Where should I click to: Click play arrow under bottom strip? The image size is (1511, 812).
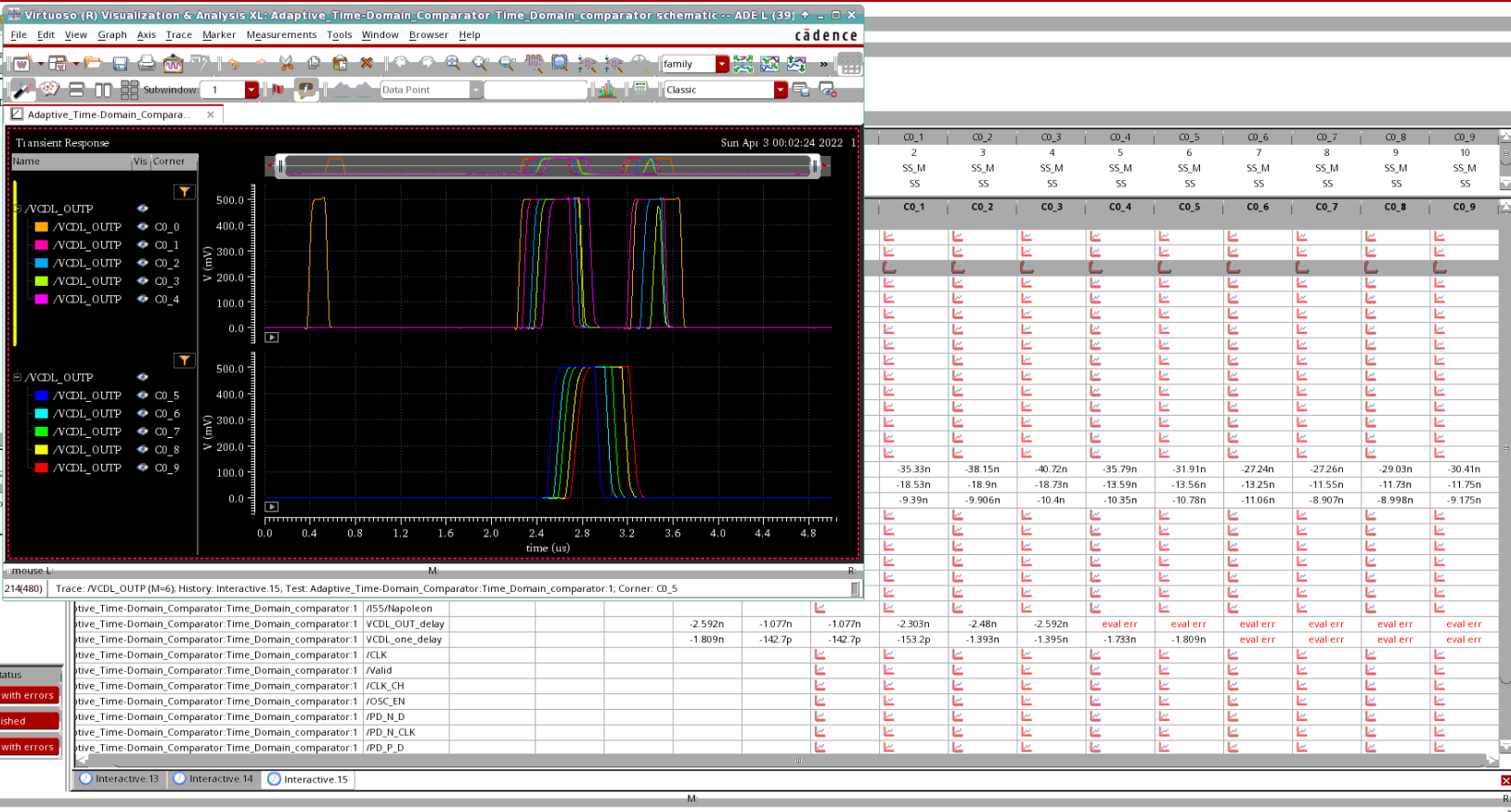(272, 507)
